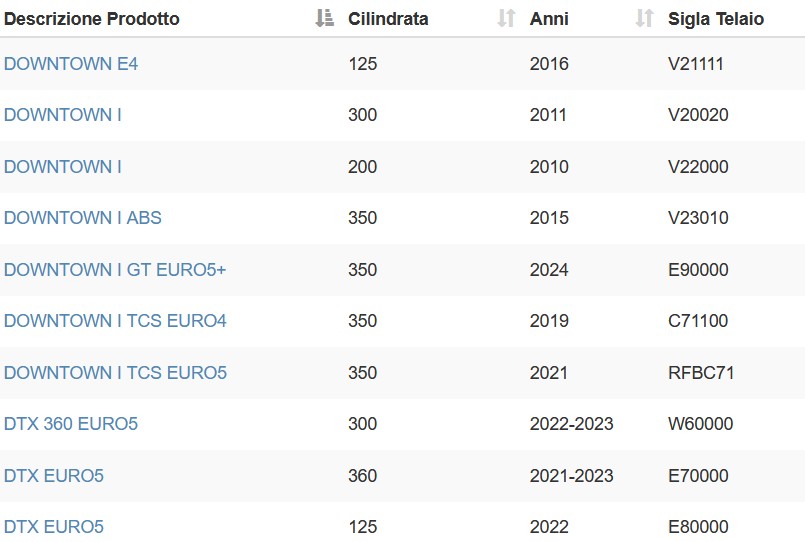Screen dimensions: 805x542
Task: Sort by Descrizione Prodotto header
Action: pyautogui.click(x=92, y=19)
